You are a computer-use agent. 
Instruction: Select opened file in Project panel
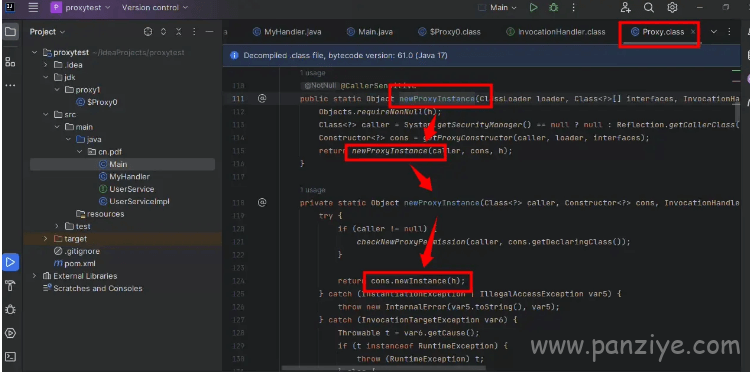pos(148,32)
